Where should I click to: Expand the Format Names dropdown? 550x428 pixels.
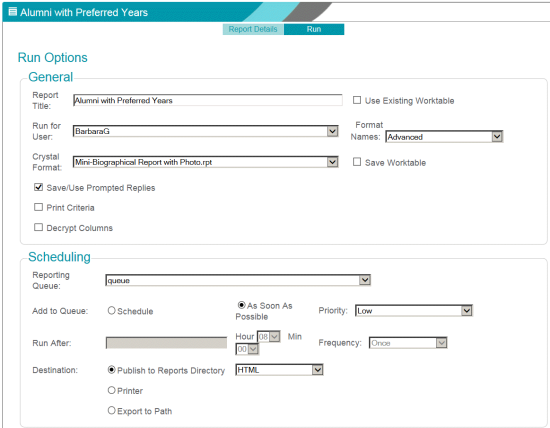(444, 136)
